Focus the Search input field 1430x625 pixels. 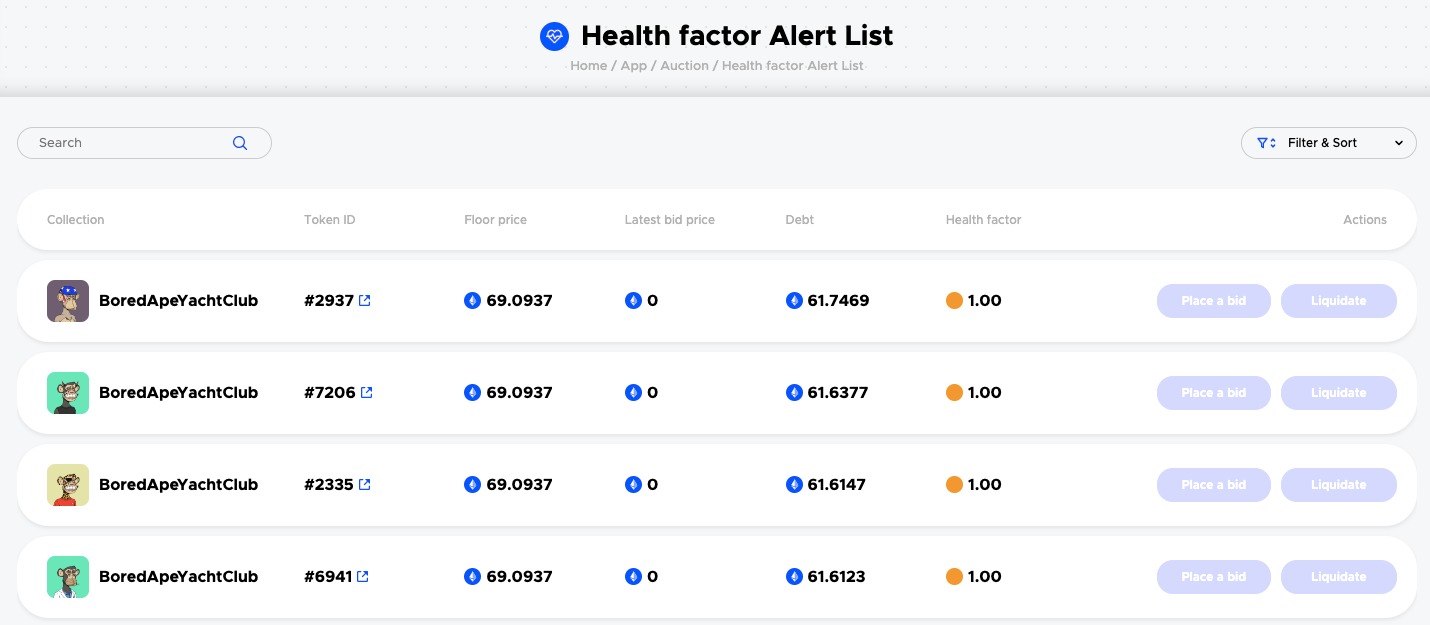pos(144,143)
